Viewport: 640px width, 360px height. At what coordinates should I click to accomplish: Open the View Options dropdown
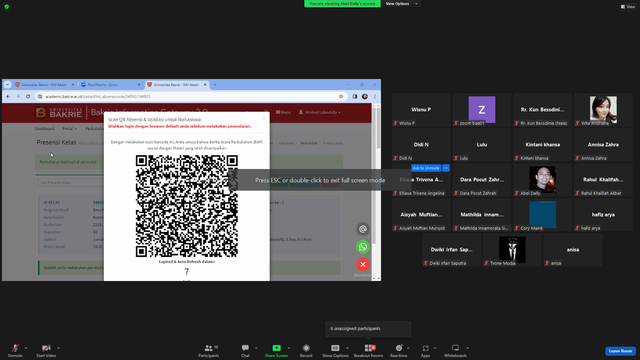(401, 4)
